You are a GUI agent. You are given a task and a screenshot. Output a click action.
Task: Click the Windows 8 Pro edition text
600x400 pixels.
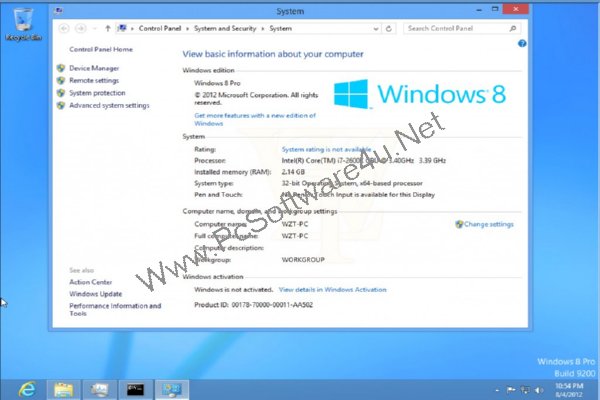[x=217, y=83]
